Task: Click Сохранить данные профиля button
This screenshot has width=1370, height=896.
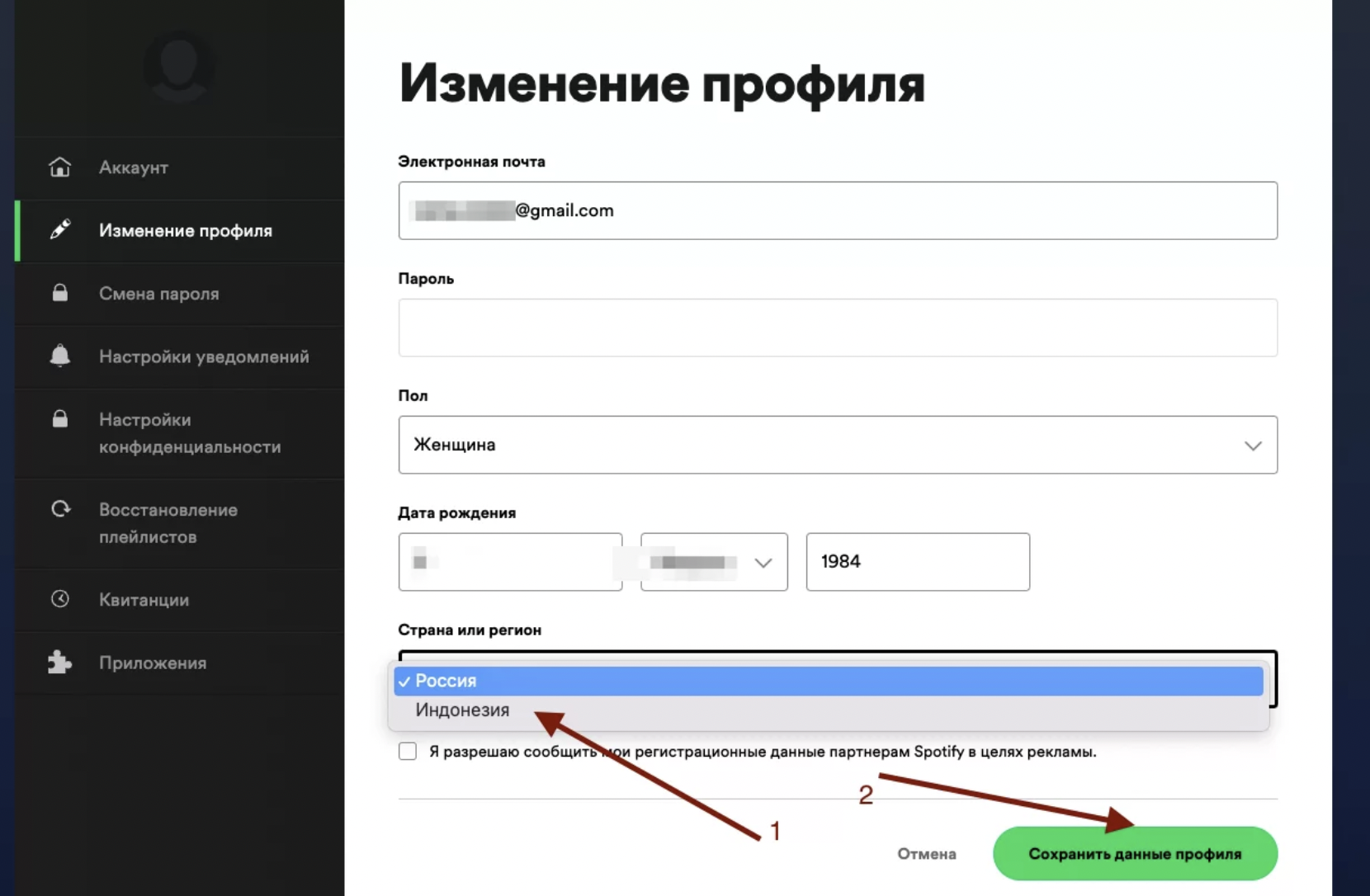Action: point(1135,854)
